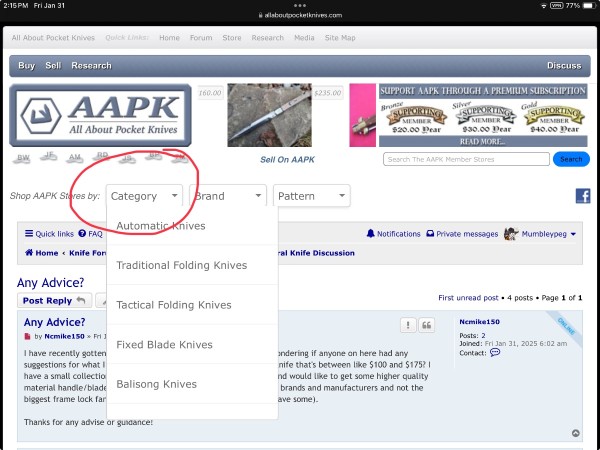The image size is (600, 450).
Task: Click the Bronze Supporting Member badge
Action: [416, 117]
